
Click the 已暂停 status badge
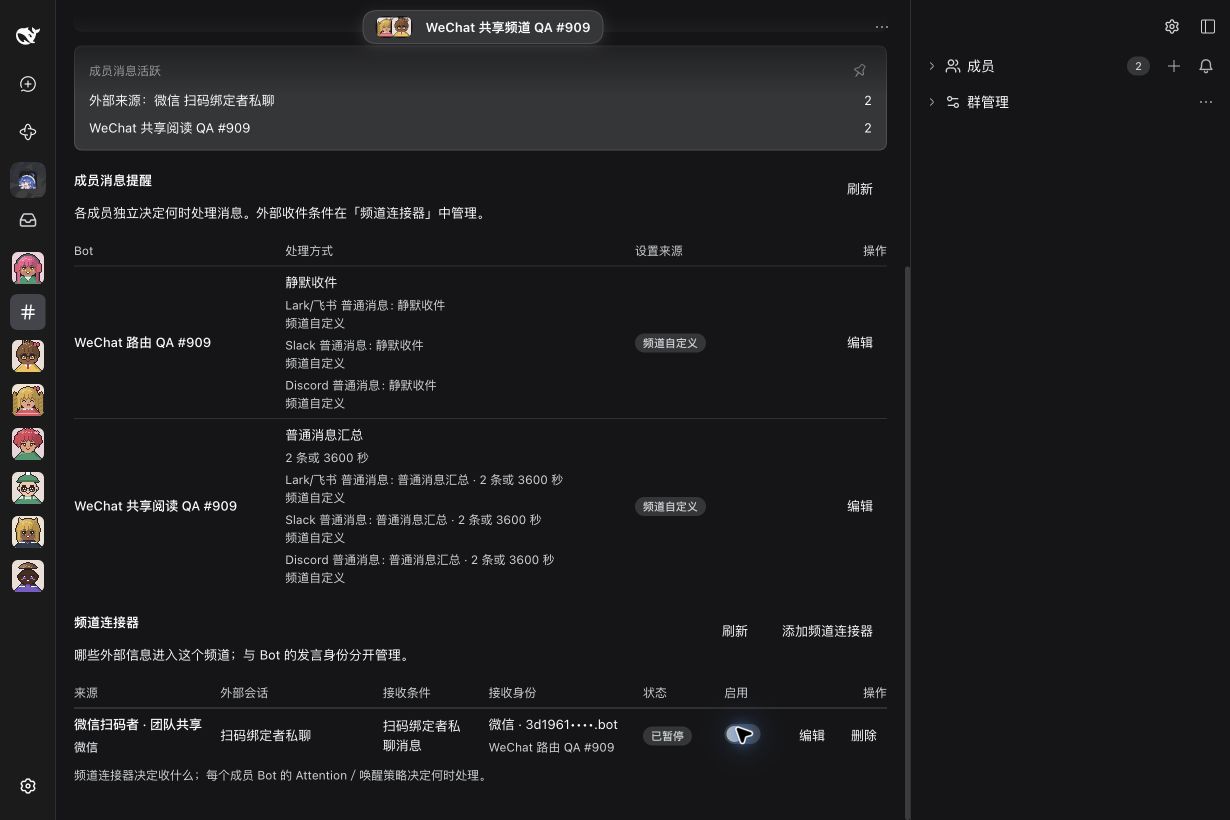click(667, 736)
